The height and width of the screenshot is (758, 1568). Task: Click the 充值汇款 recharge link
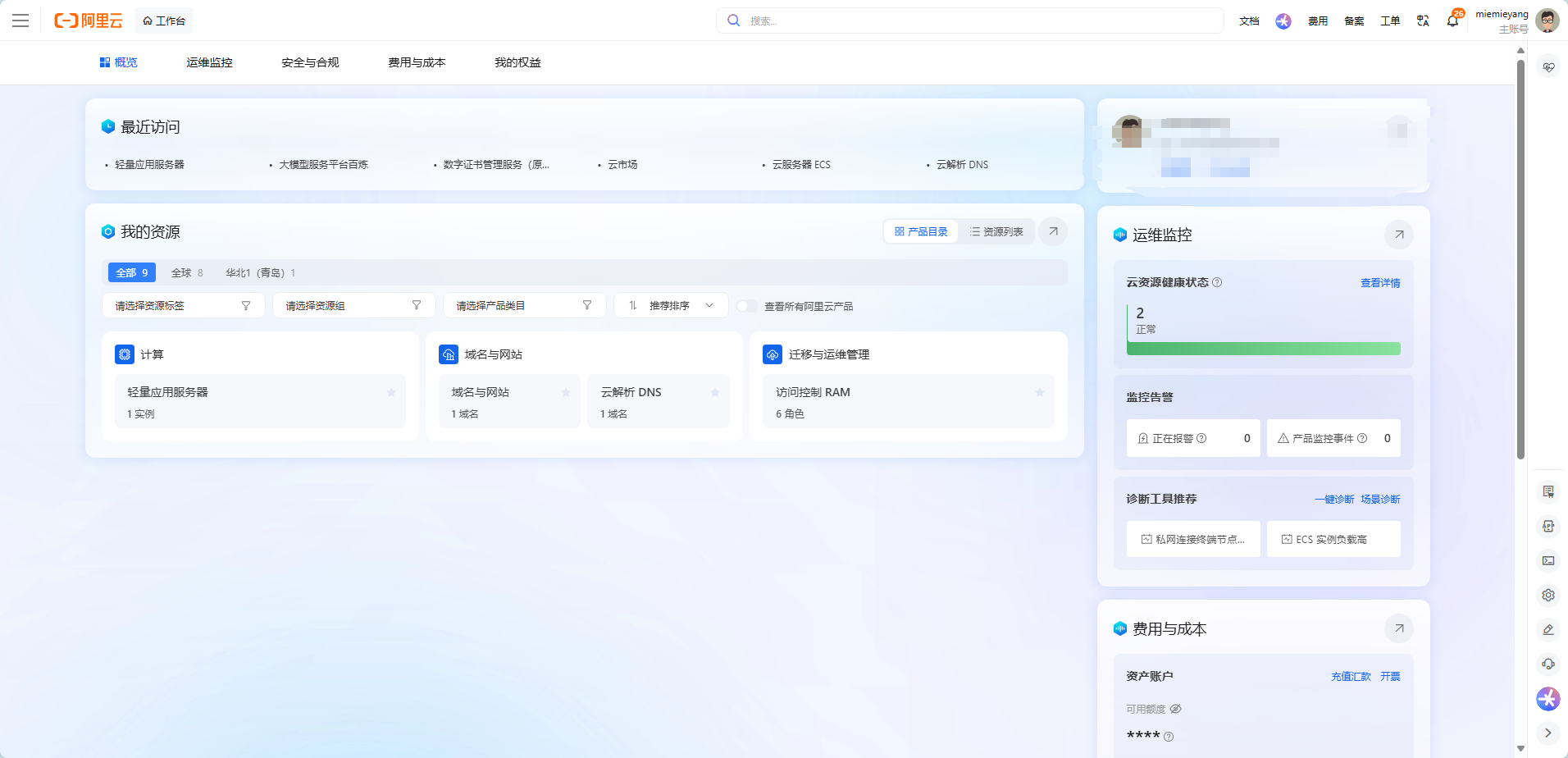click(1351, 677)
